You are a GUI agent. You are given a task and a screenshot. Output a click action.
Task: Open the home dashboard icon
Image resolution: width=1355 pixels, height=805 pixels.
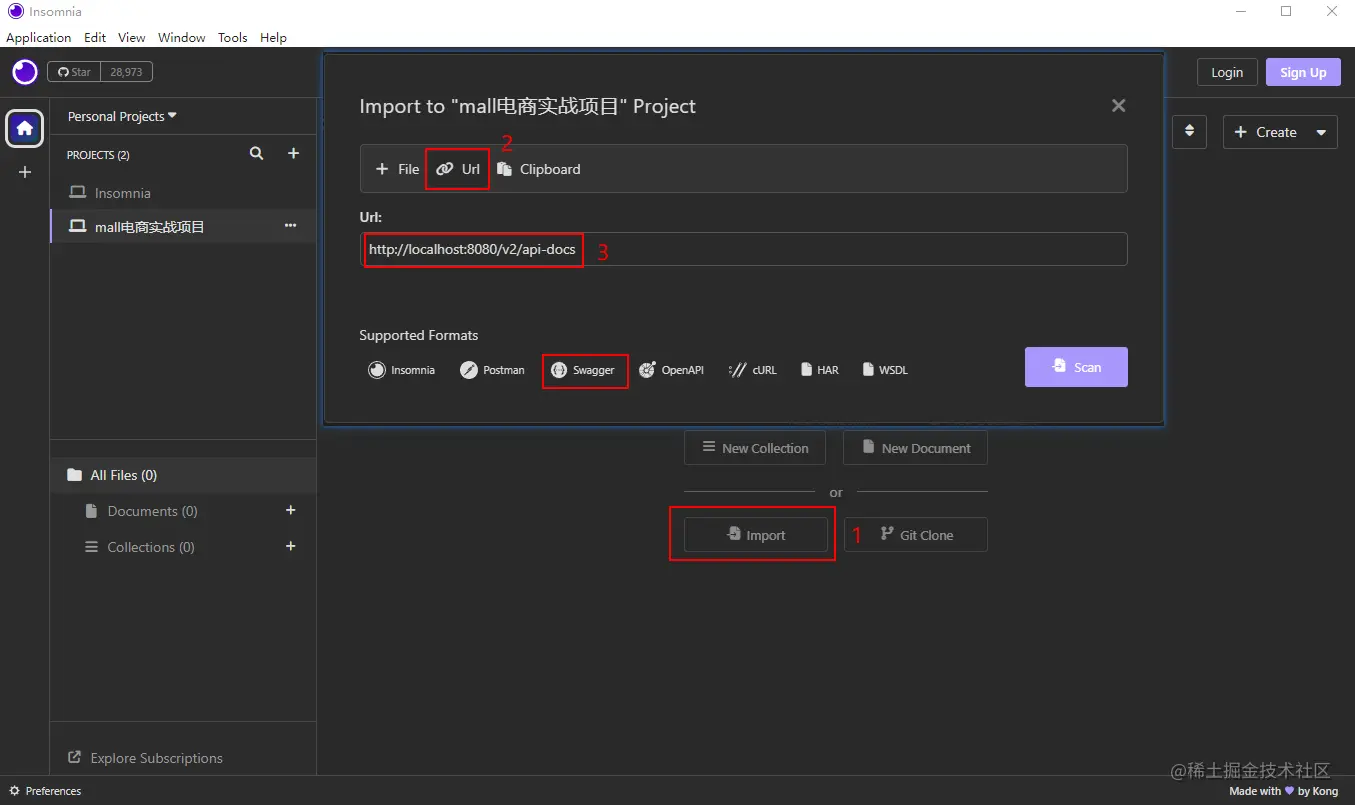(25, 128)
